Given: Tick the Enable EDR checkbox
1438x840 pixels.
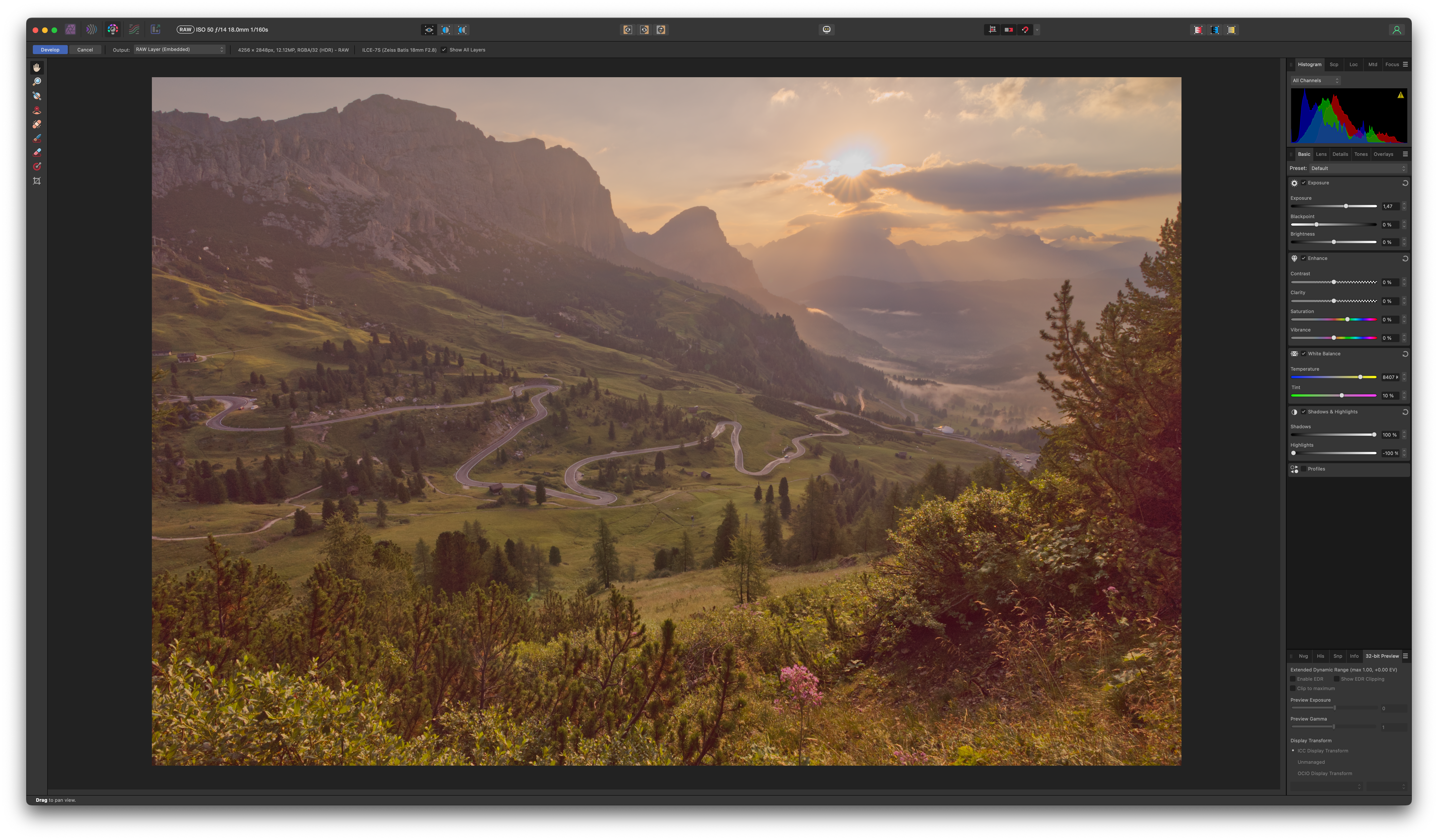Looking at the screenshot, I should [x=1293, y=679].
